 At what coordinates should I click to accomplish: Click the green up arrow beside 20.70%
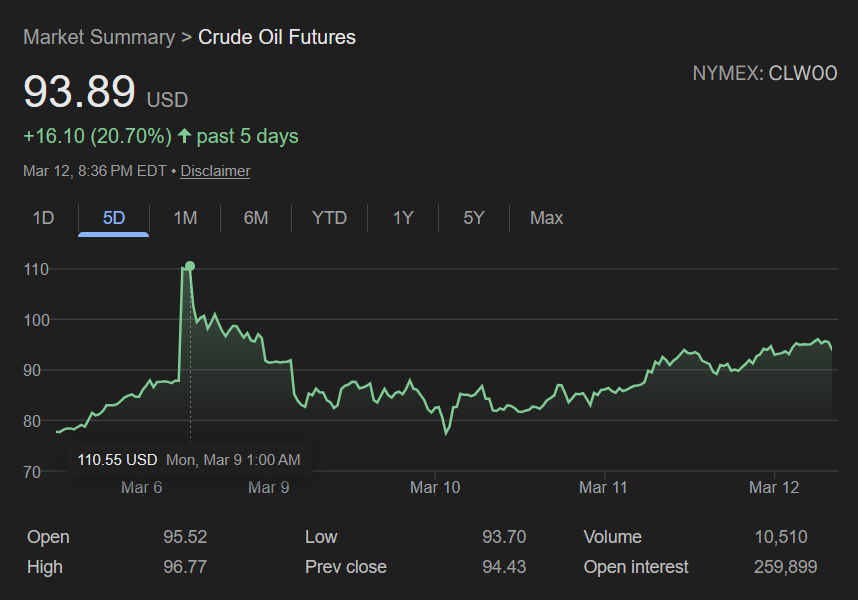[184, 136]
